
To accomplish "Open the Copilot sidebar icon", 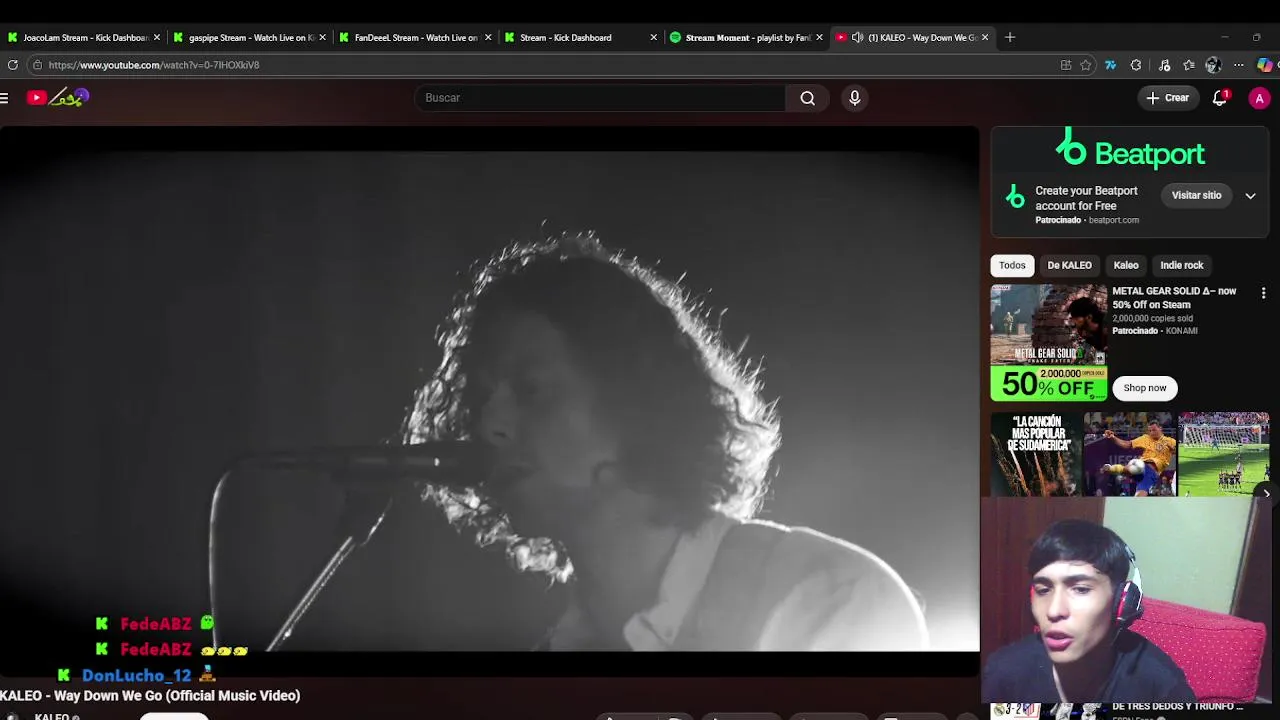I will coord(1265,65).
